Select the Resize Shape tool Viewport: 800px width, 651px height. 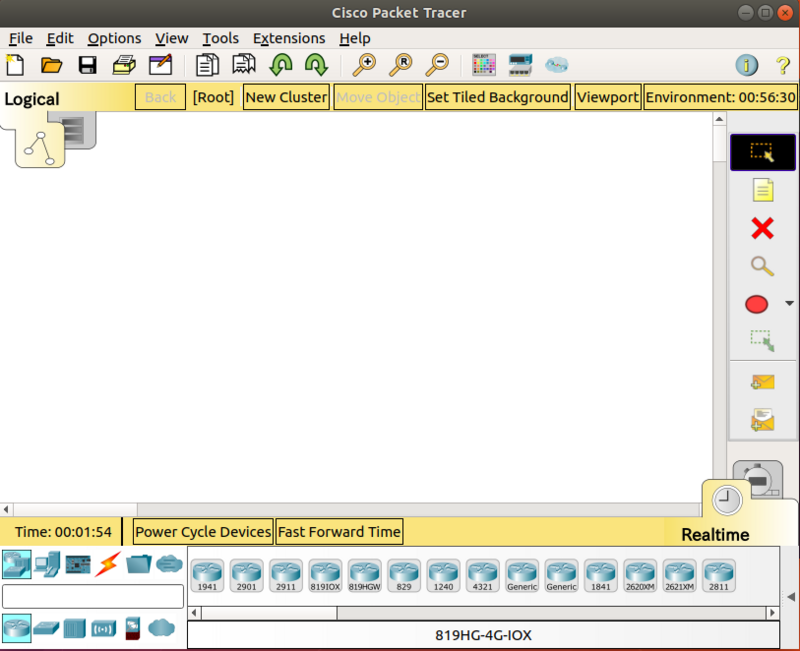point(762,341)
